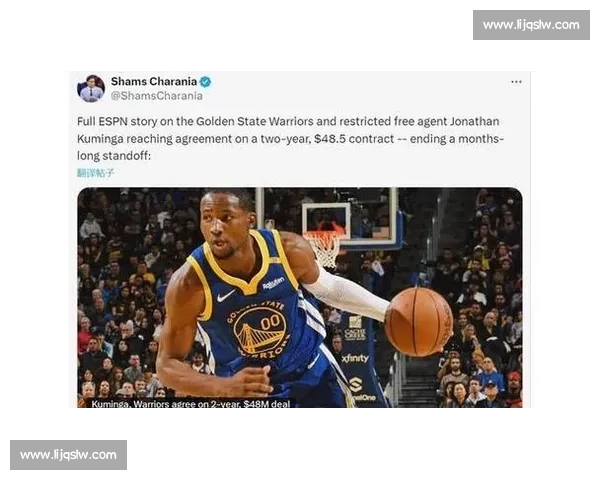Screen dimensions: 600x480
Task: Click the bottom-left www.lijqslw.com watermark
Action: click(x=68, y=455)
